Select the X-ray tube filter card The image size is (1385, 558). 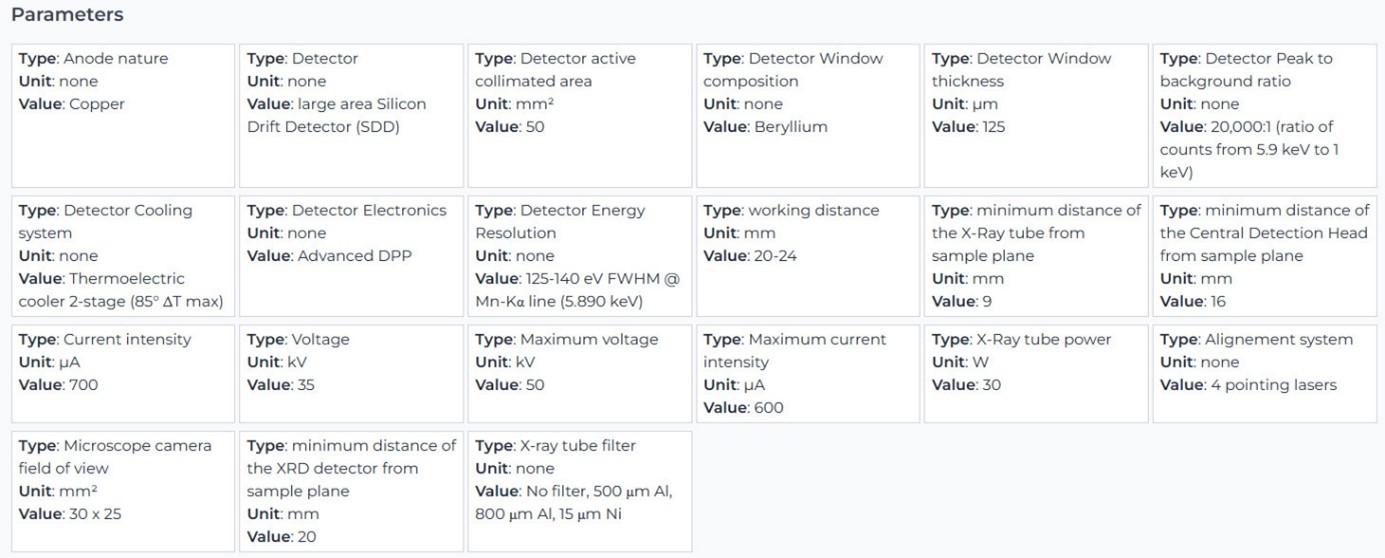coord(579,491)
